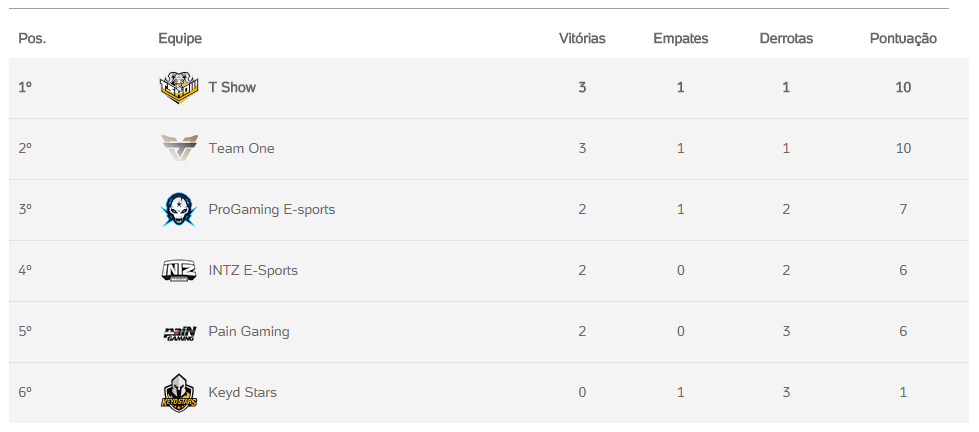Click the INTZ E-Sports logo

pos(180,271)
